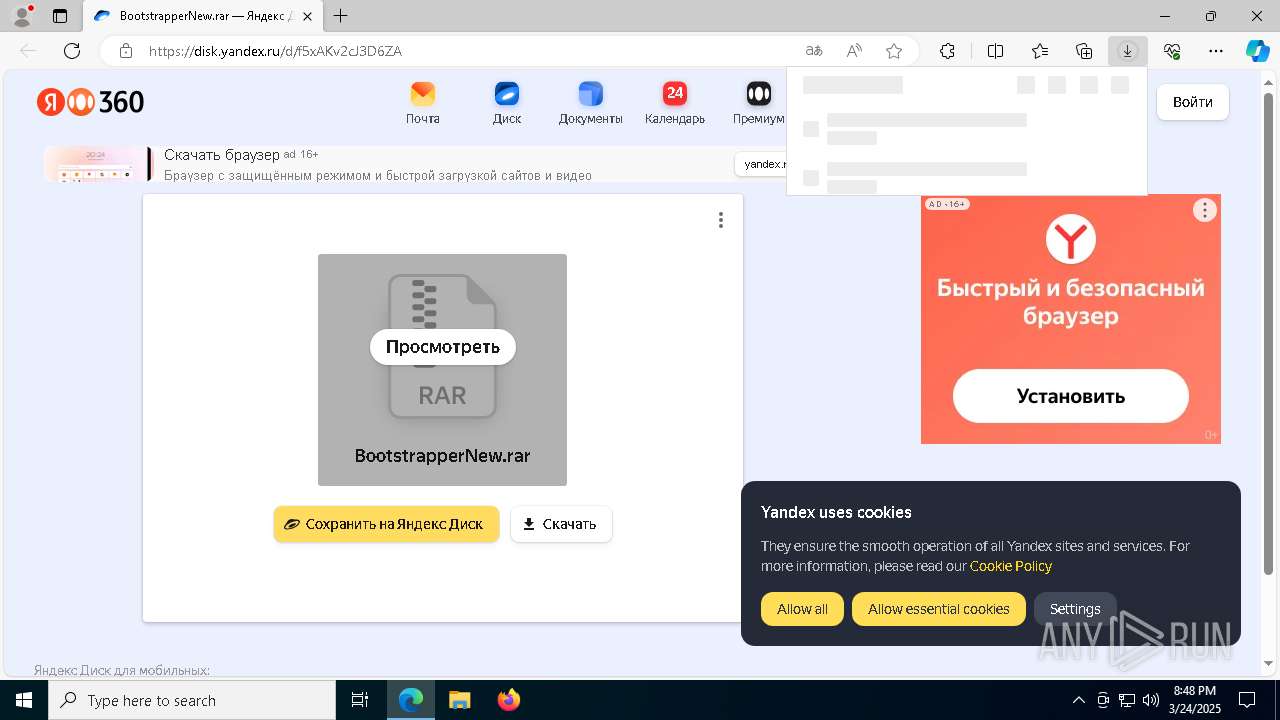This screenshot has height=720, width=1280.
Task: Click the Войти login button
Action: point(1193,102)
